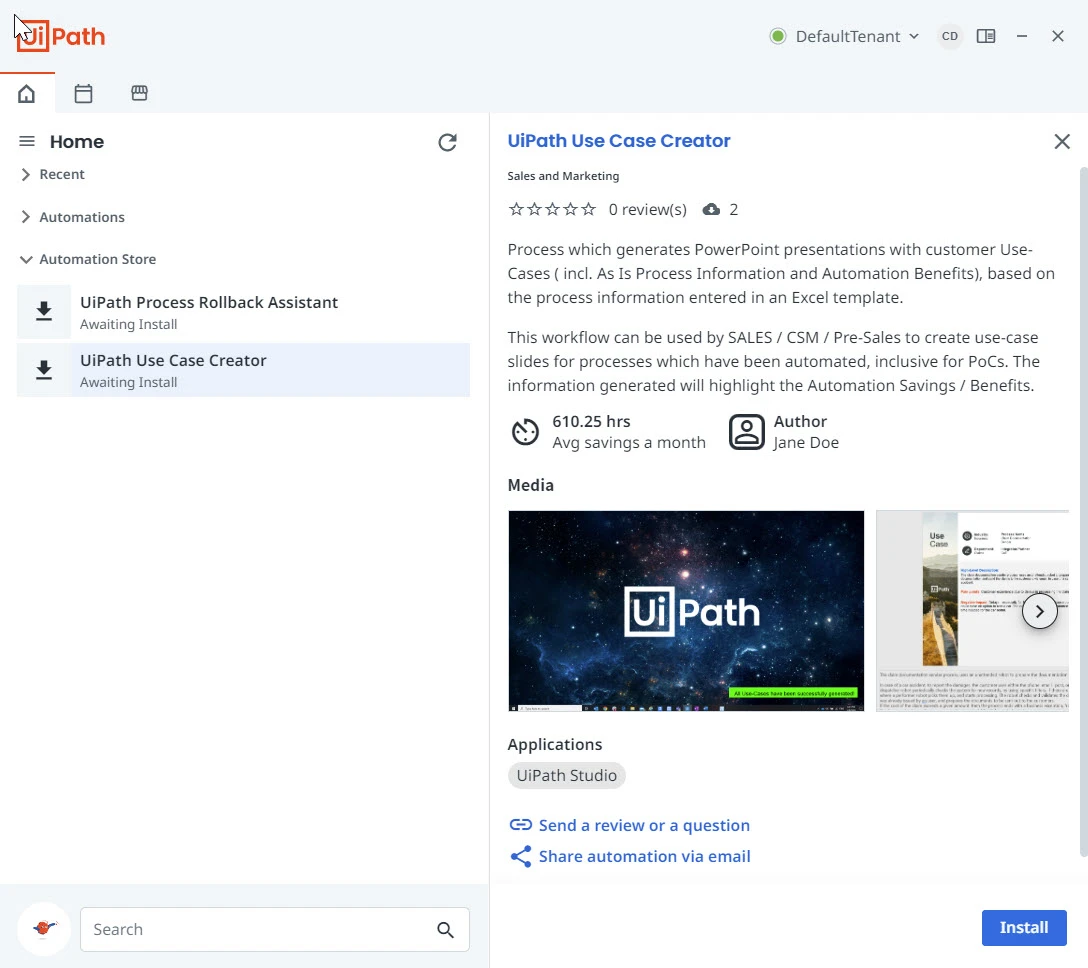Viewport: 1088px width, 968px height.
Task: Click the robot mascot avatar icon
Action: (44, 928)
